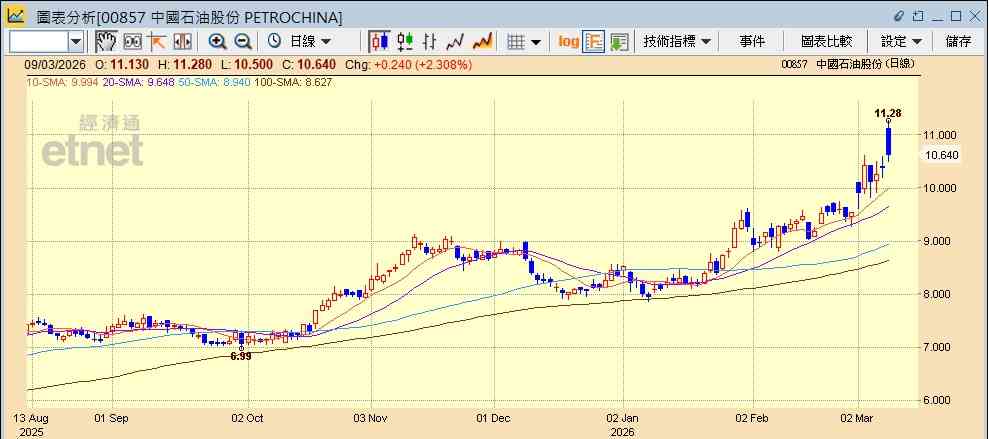
Task: Switch to line chart type
Action: (455, 42)
